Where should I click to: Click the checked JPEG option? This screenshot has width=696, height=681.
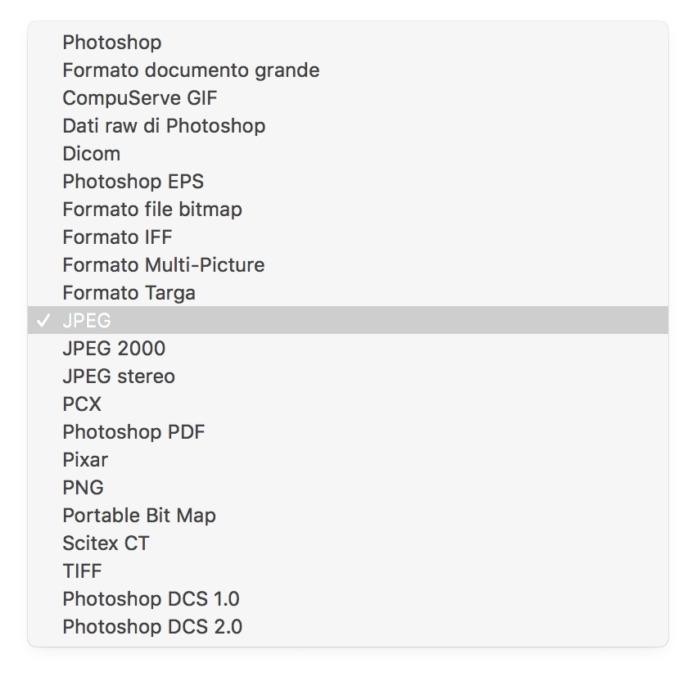coord(87,321)
